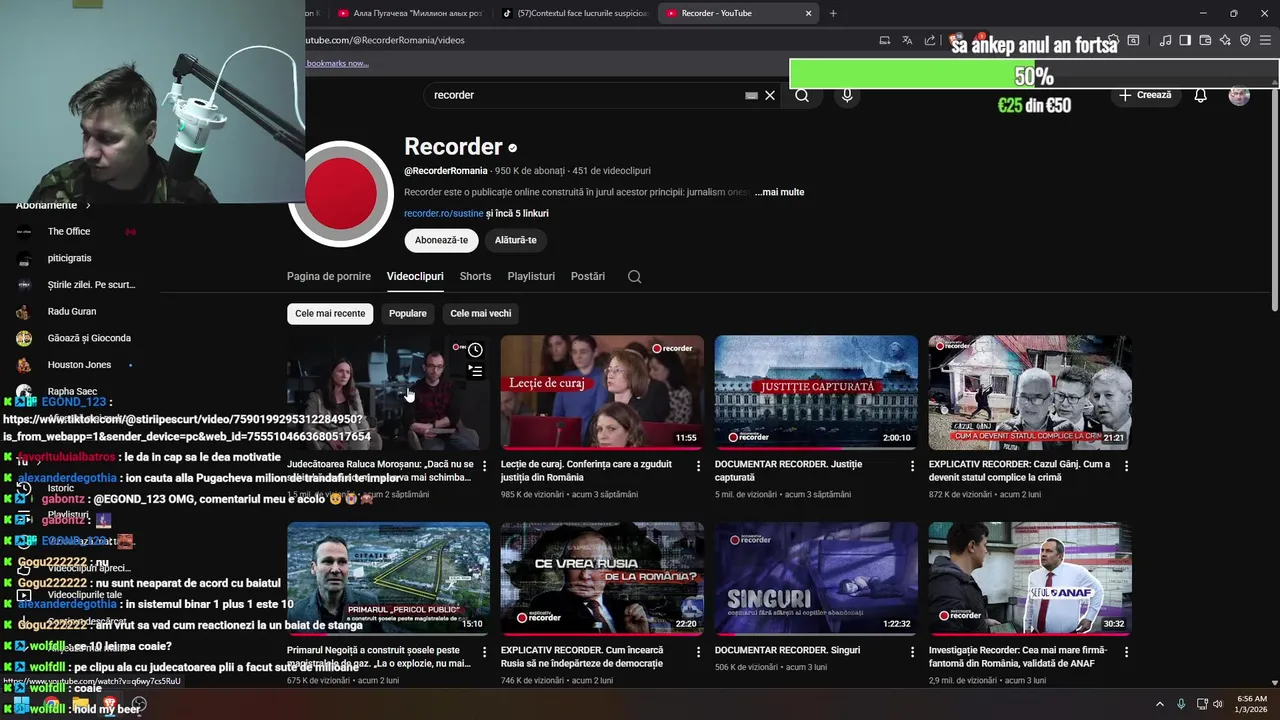The height and width of the screenshot is (720, 1280).
Task: Click the Creează create button
Action: pos(1145,95)
